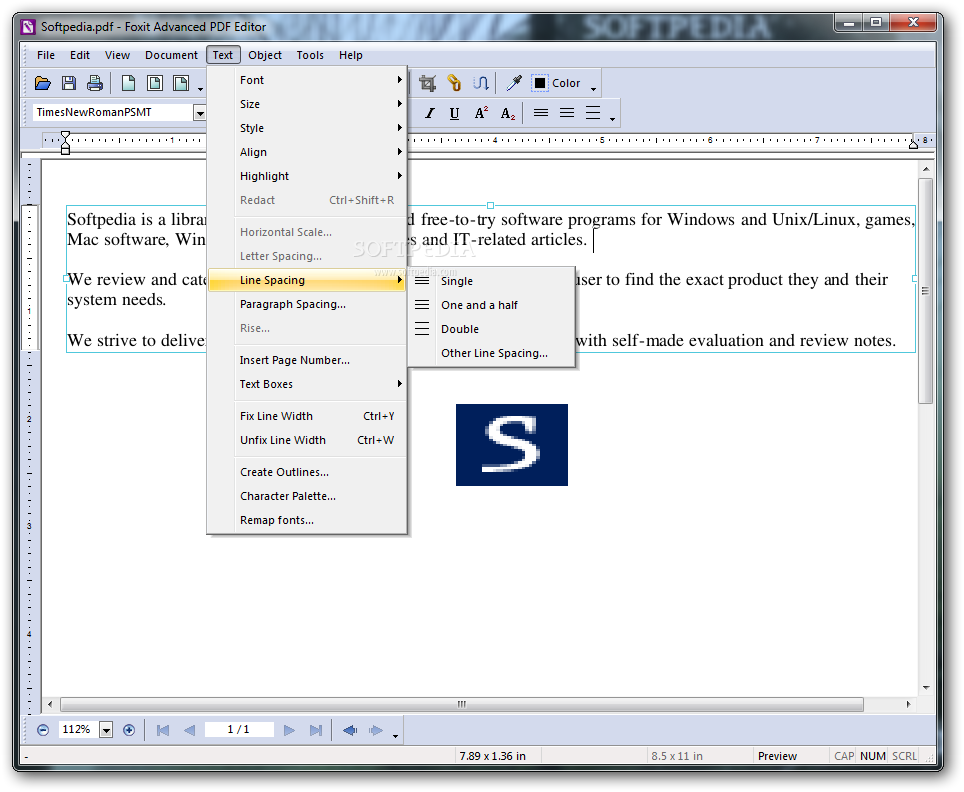Viewport: 964px width, 792px height.
Task: Open the file toolbar overflow arrow
Action: pos(200,89)
